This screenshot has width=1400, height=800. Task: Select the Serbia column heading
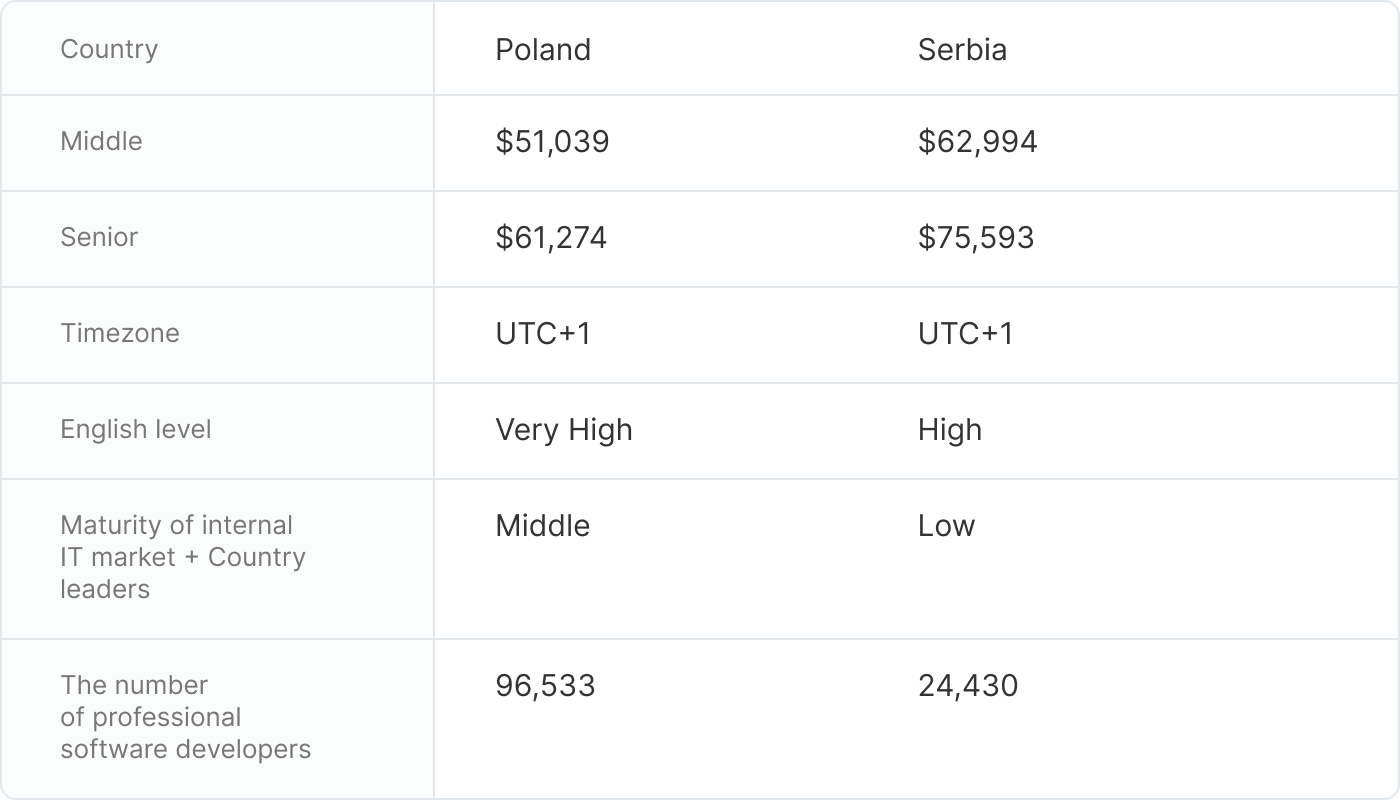pyautogui.click(x=962, y=49)
